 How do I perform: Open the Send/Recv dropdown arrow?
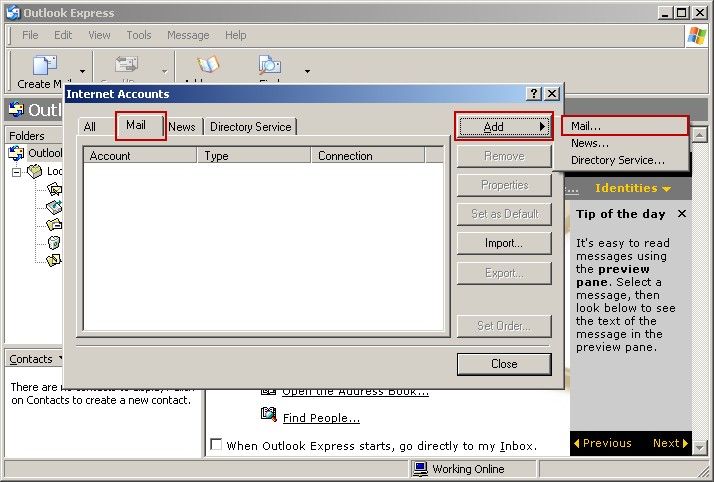(x=164, y=71)
